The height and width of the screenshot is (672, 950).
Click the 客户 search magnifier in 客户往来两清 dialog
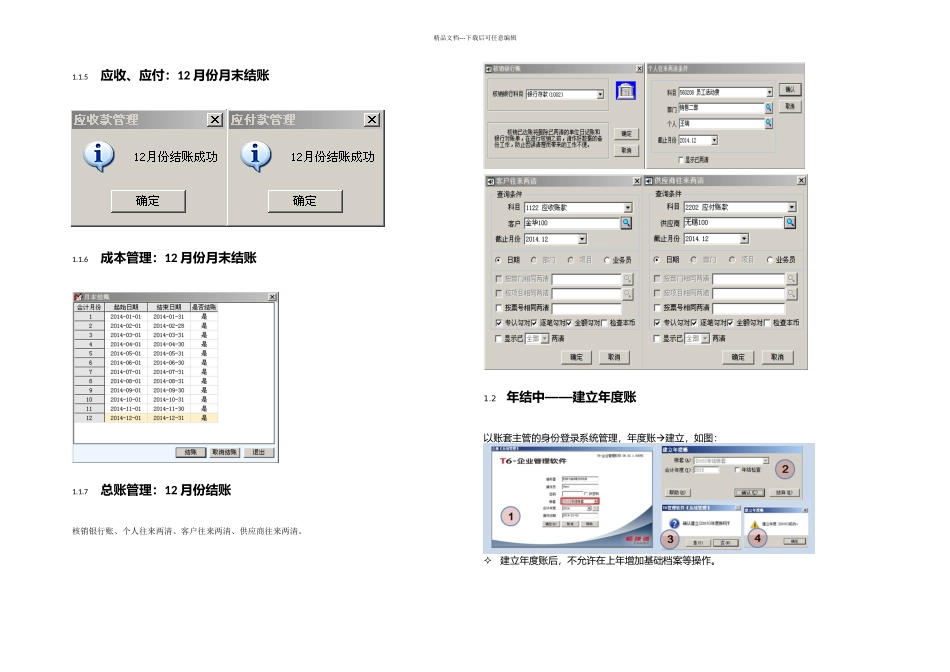[626, 223]
